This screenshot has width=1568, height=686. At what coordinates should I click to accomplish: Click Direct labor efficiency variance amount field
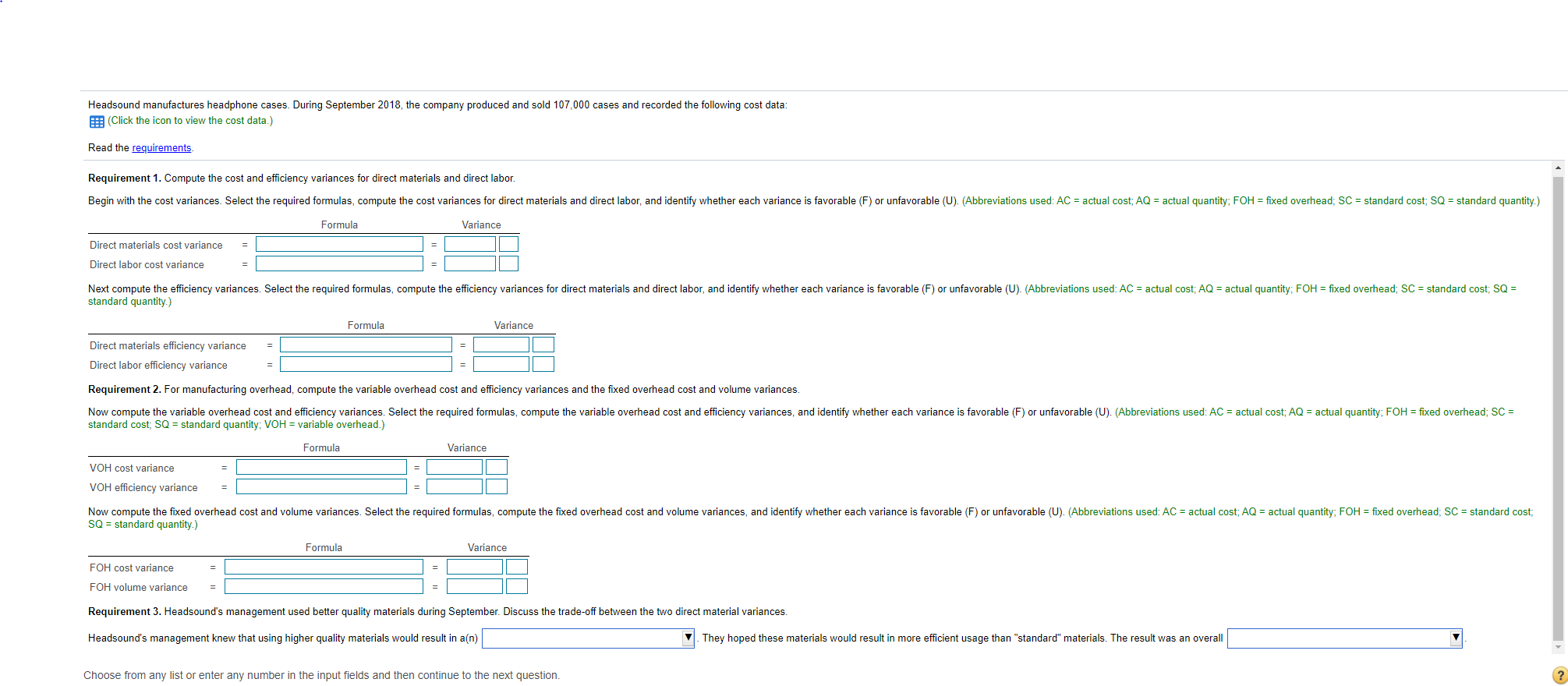point(501,365)
